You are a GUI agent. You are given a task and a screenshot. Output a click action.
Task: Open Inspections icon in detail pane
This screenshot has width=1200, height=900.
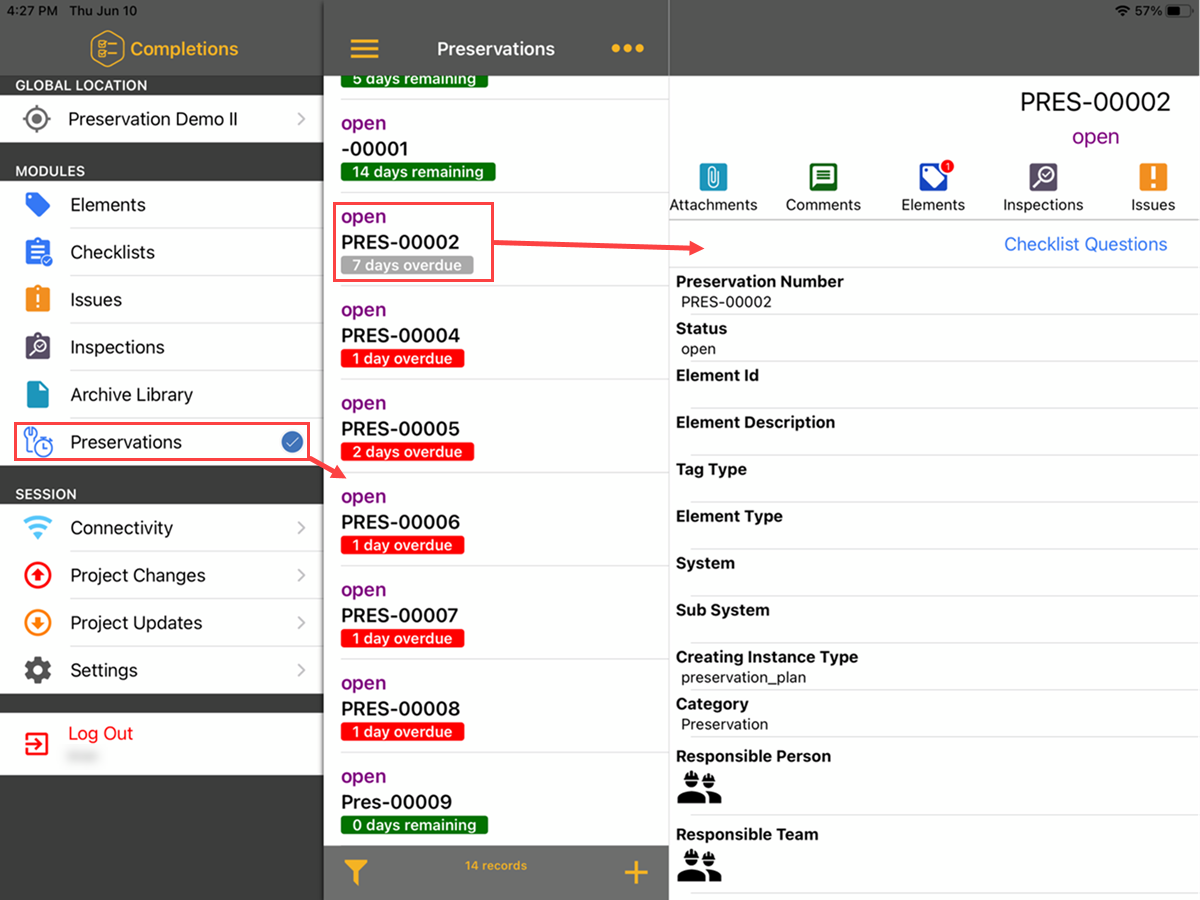(x=1043, y=177)
